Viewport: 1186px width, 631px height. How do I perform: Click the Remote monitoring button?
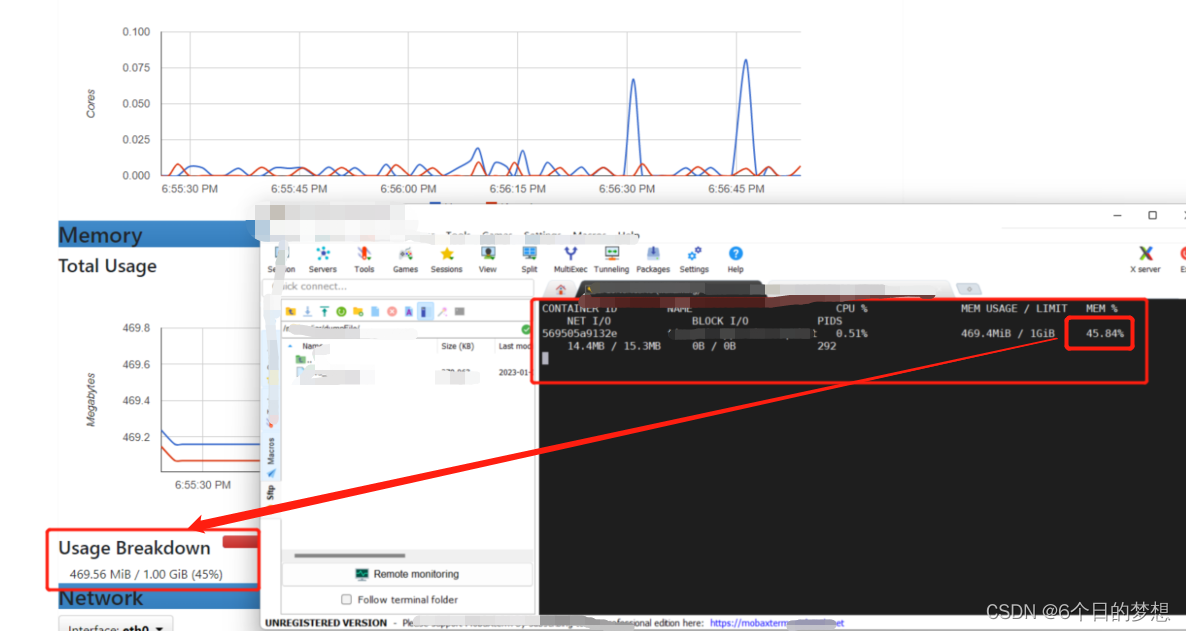pyautogui.click(x=407, y=574)
